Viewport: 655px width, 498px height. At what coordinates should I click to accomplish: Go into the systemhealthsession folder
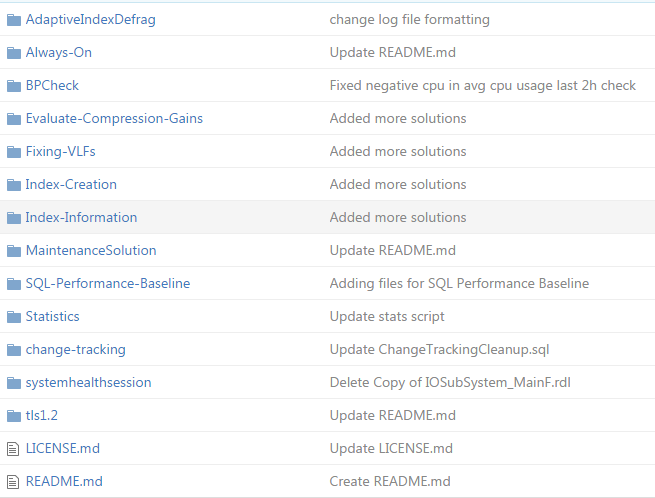(88, 383)
